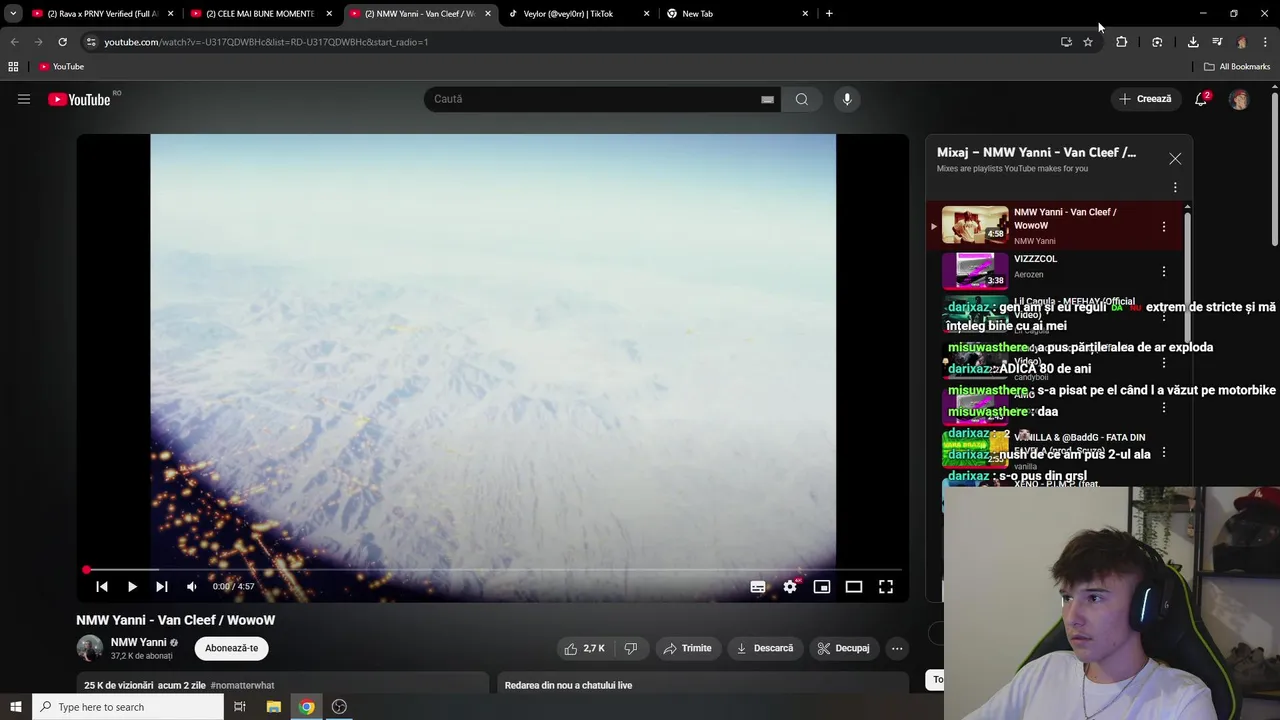
Task: Open the NMW Yanni channel name link
Action: (x=138, y=642)
